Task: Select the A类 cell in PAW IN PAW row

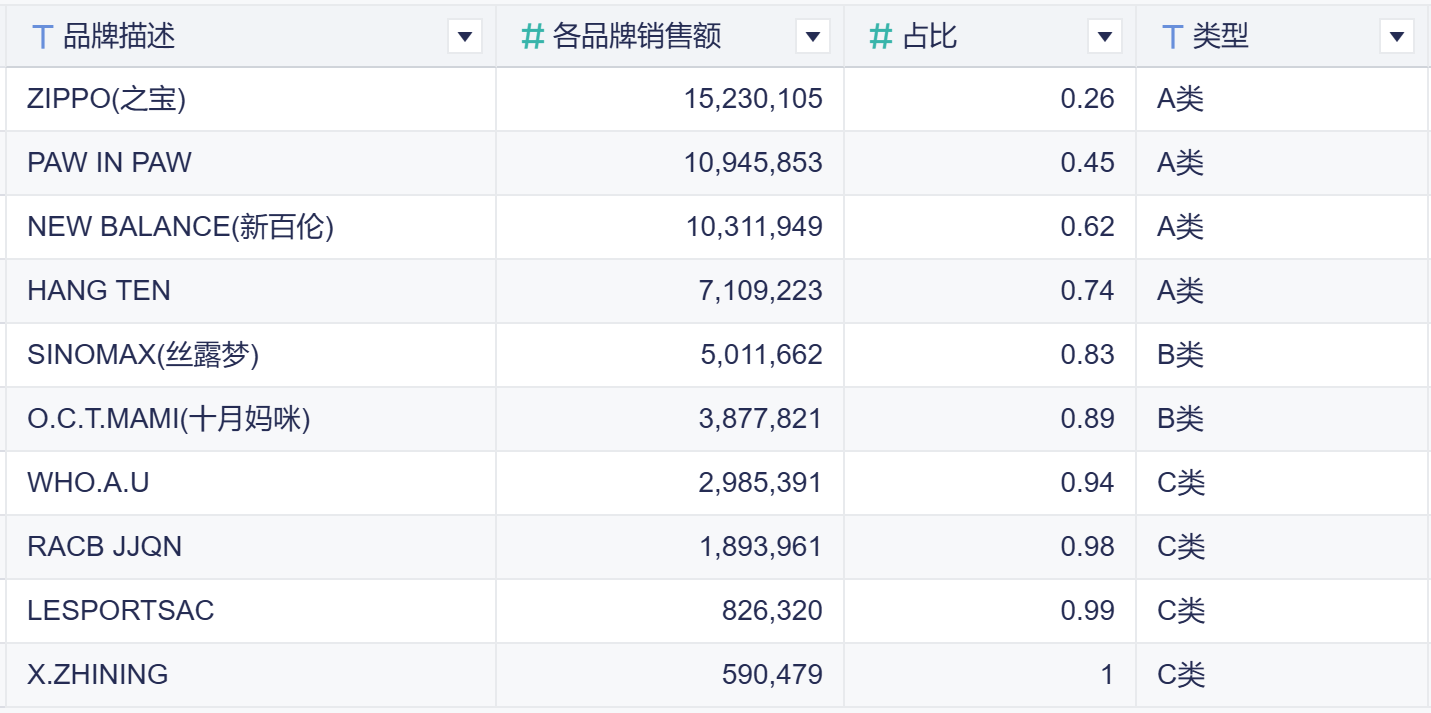Action: click(x=1282, y=163)
